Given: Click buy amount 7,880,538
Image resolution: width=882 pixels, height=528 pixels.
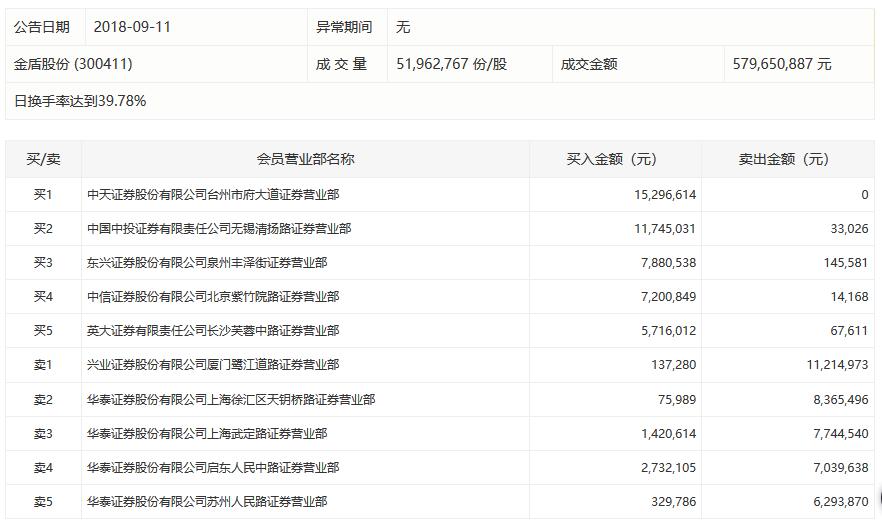Looking at the screenshot, I should pyautogui.click(x=668, y=263).
